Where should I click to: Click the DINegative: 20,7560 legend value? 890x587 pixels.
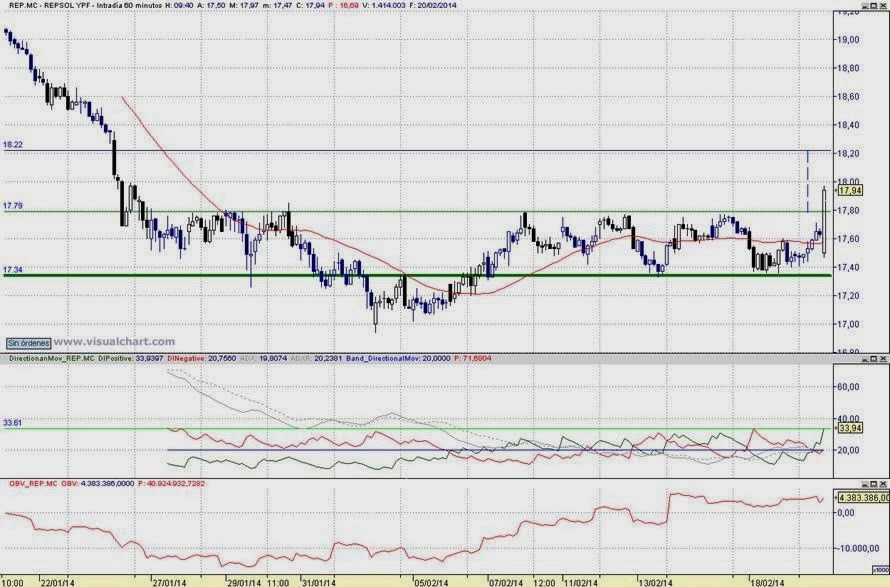click(x=203, y=359)
